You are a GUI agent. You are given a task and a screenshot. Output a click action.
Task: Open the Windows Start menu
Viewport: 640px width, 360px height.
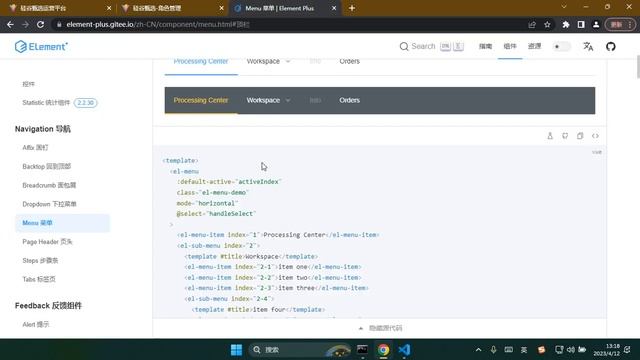tap(236, 350)
